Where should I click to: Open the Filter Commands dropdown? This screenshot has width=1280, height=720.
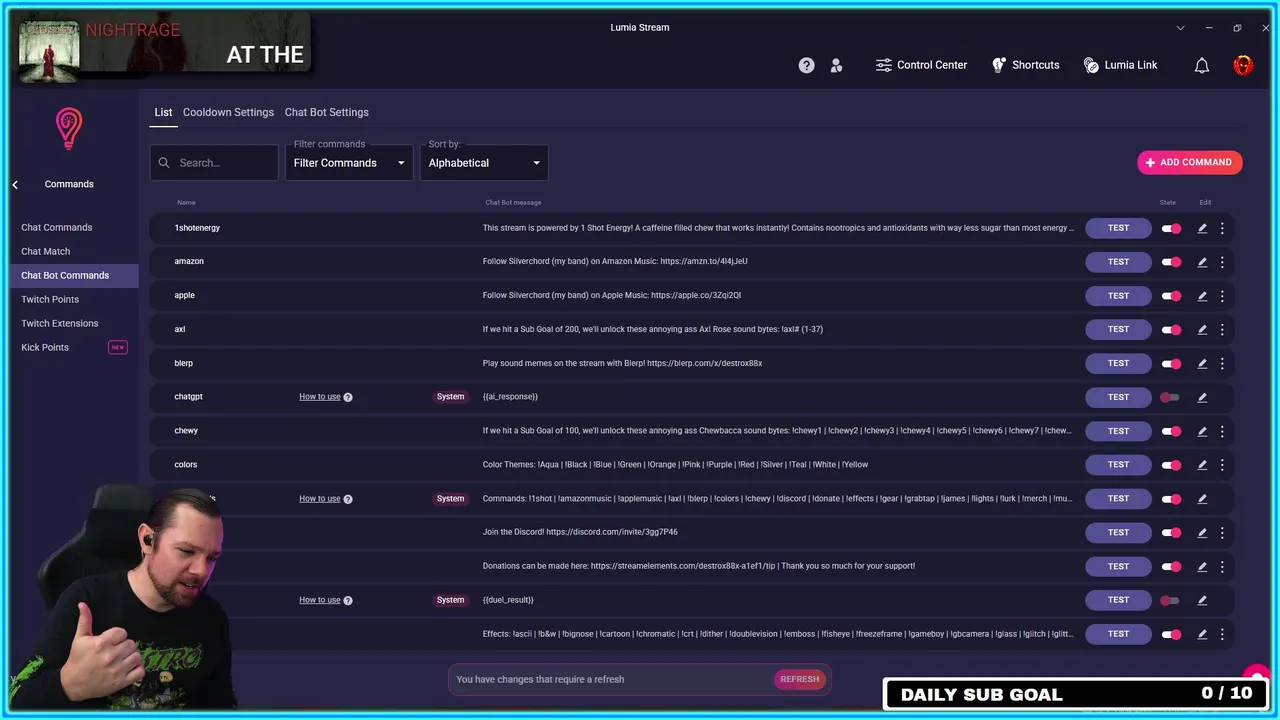[x=349, y=163]
